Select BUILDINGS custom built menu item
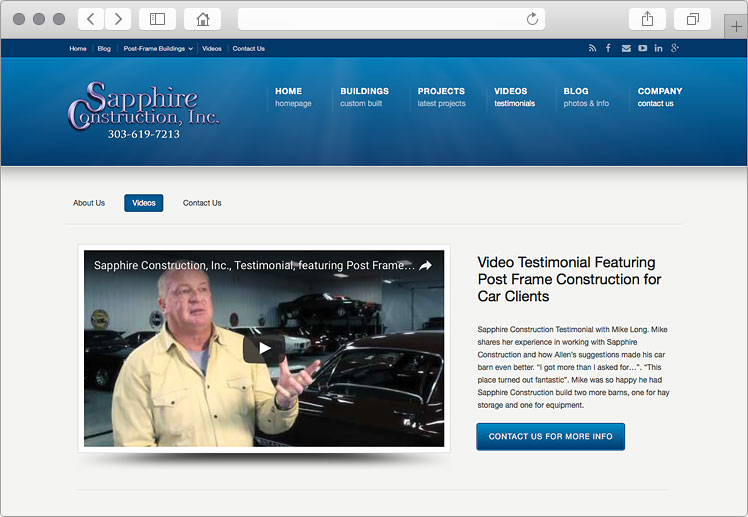Viewport: 748px width, 517px height. click(364, 97)
